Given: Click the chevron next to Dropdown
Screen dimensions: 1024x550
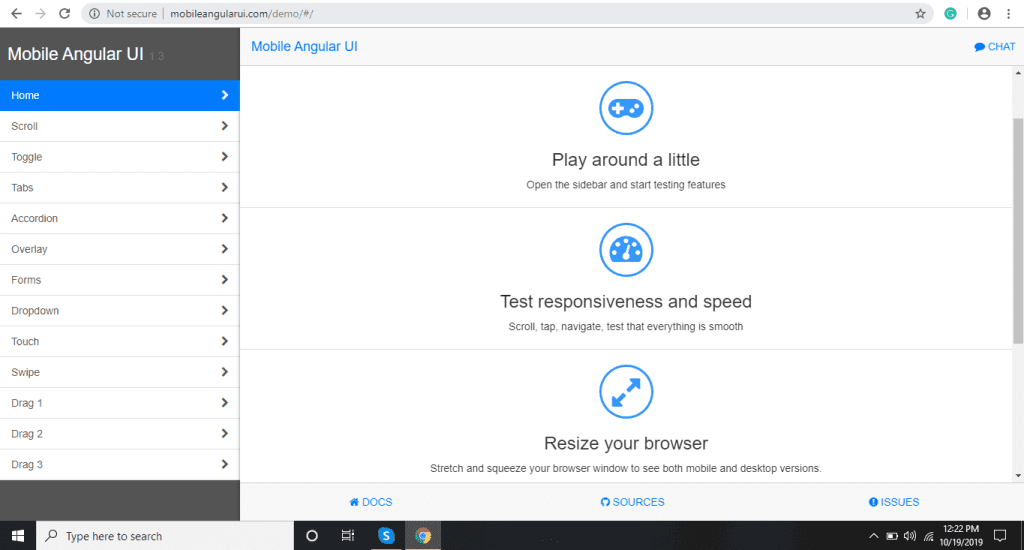Looking at the screenshot, I should 224,311.
